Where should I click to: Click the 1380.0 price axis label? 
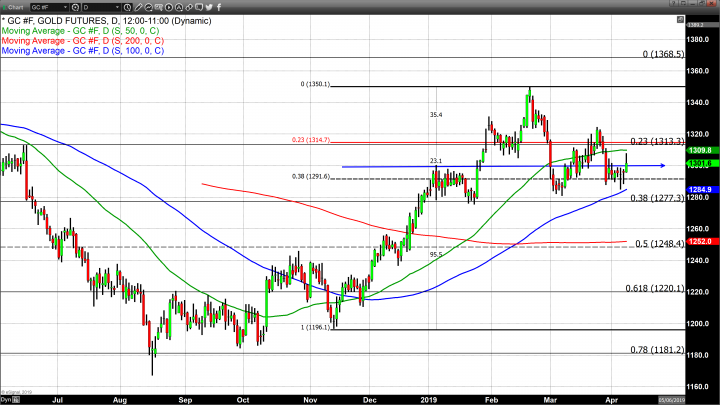698,39
